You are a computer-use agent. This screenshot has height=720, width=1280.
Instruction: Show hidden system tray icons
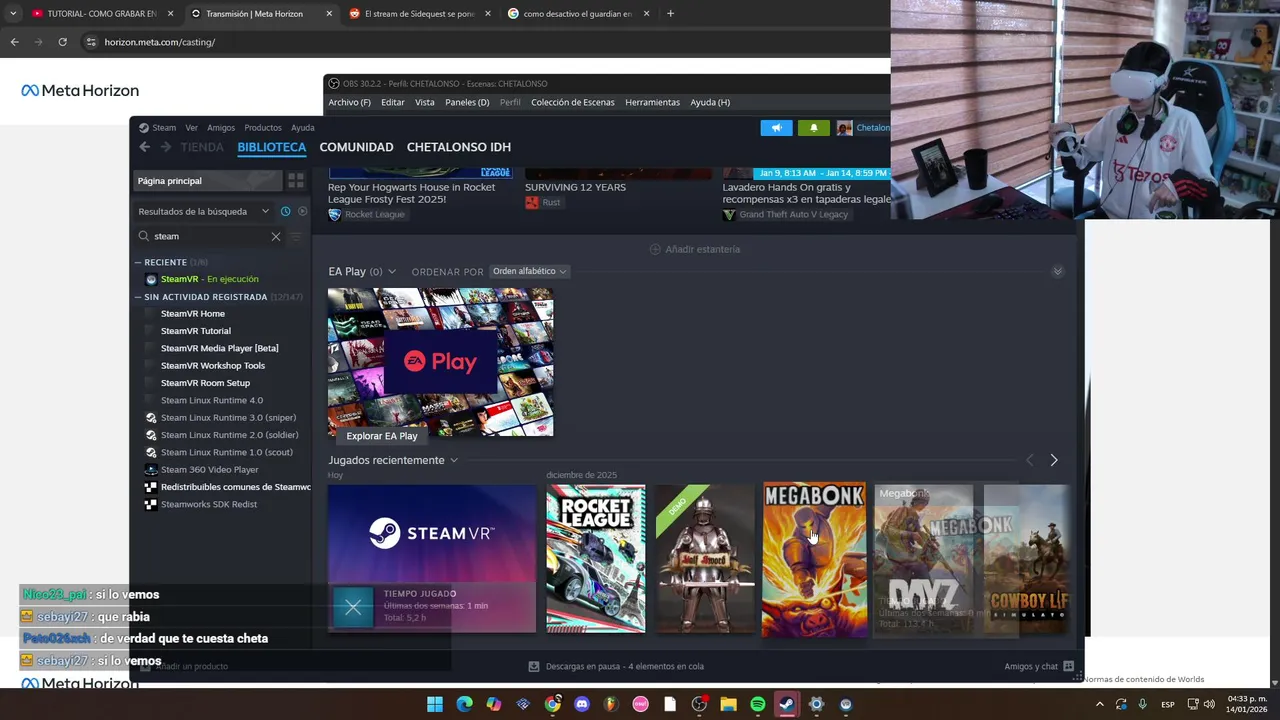pyautogui.click(x=1100, y=704)
